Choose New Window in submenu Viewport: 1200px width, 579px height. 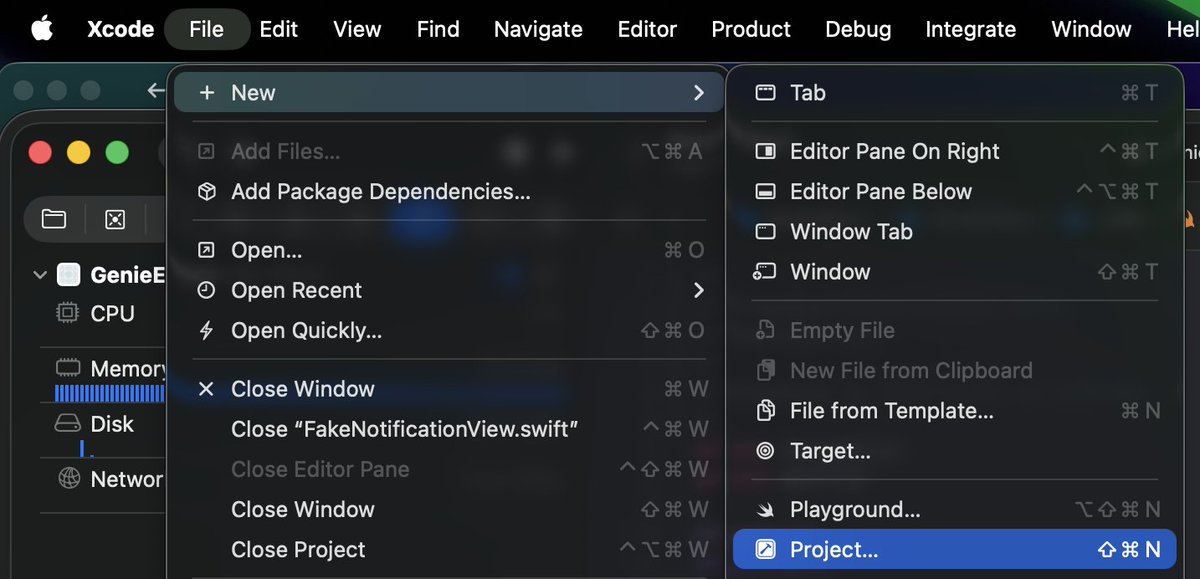[x=955, y=271]
